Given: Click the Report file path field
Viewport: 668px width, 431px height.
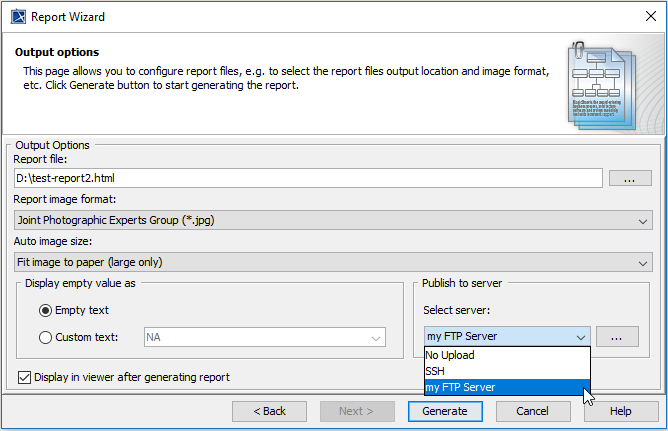Looking at the screenshot, I should tap(308, 178).
